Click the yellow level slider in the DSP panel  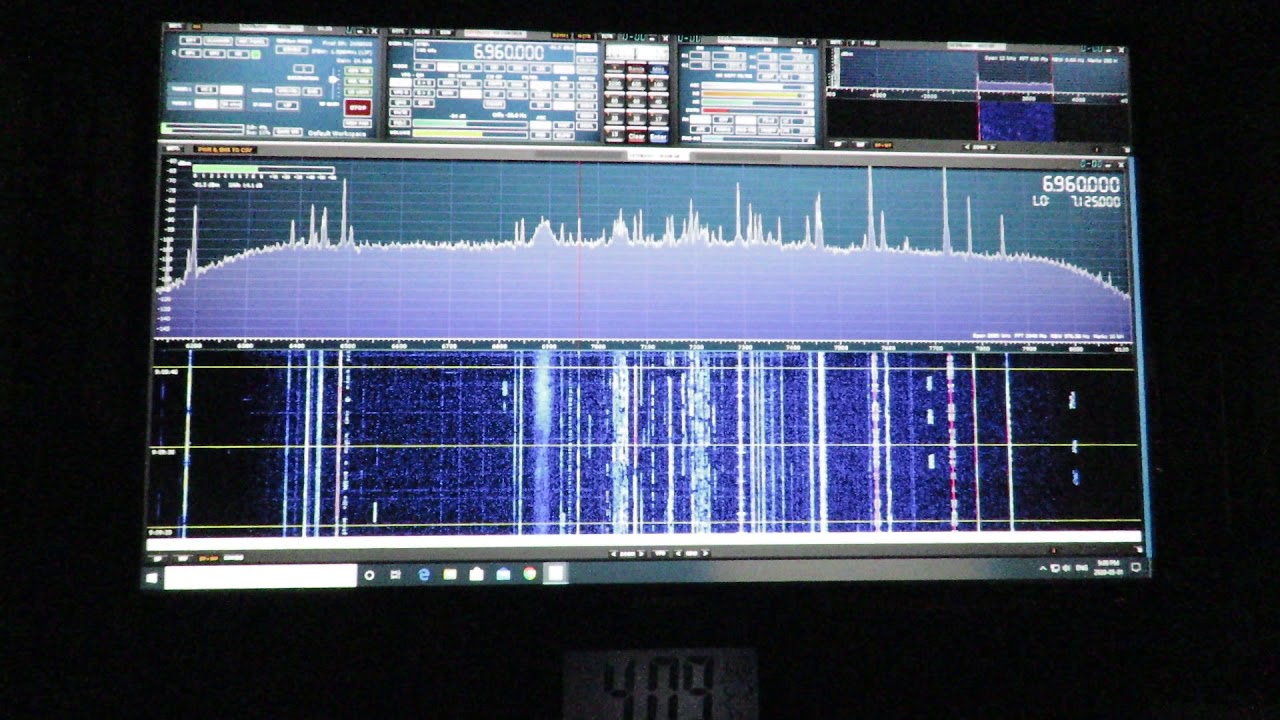click(757, 94)
